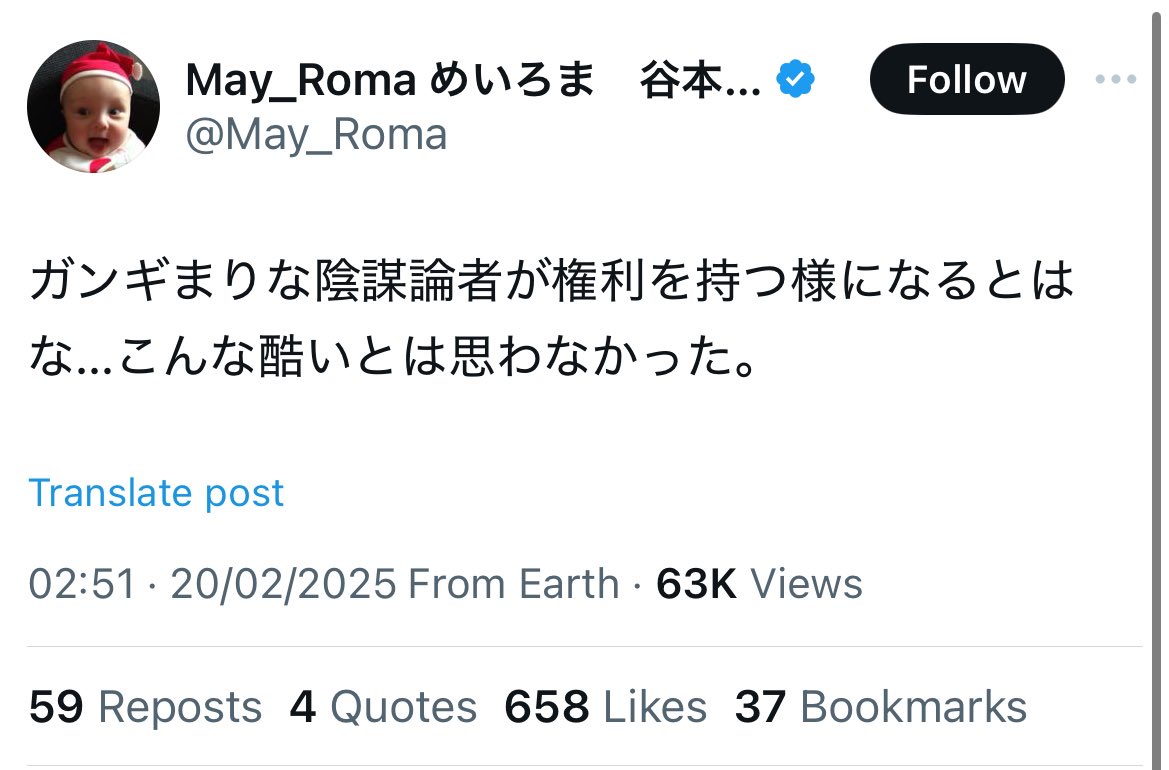Screen dimensions: 1169x770
Task: Follow the May_Roma account
Action: point(967,79)
